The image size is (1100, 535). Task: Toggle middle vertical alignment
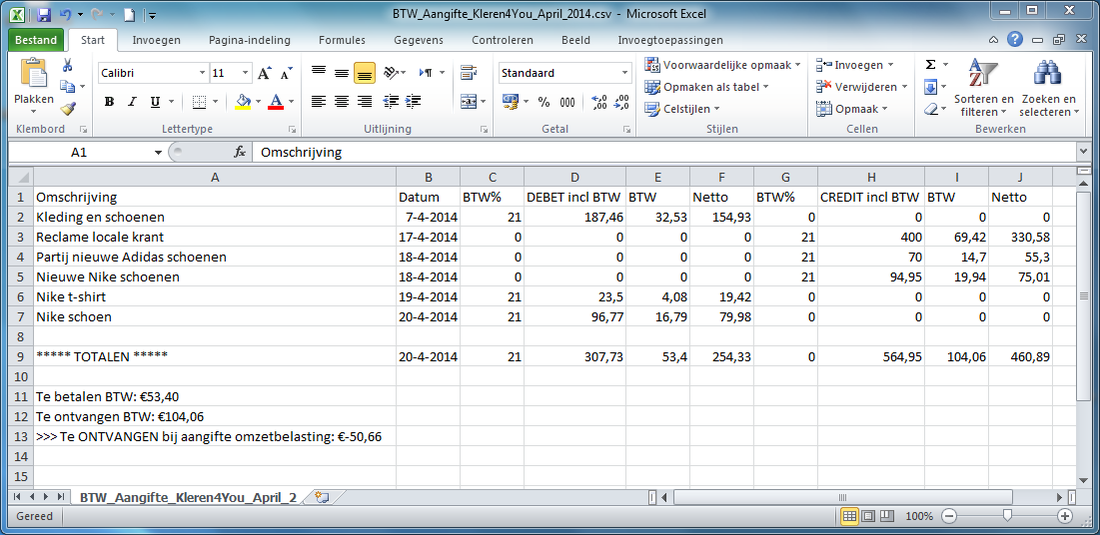click(342, 73)
